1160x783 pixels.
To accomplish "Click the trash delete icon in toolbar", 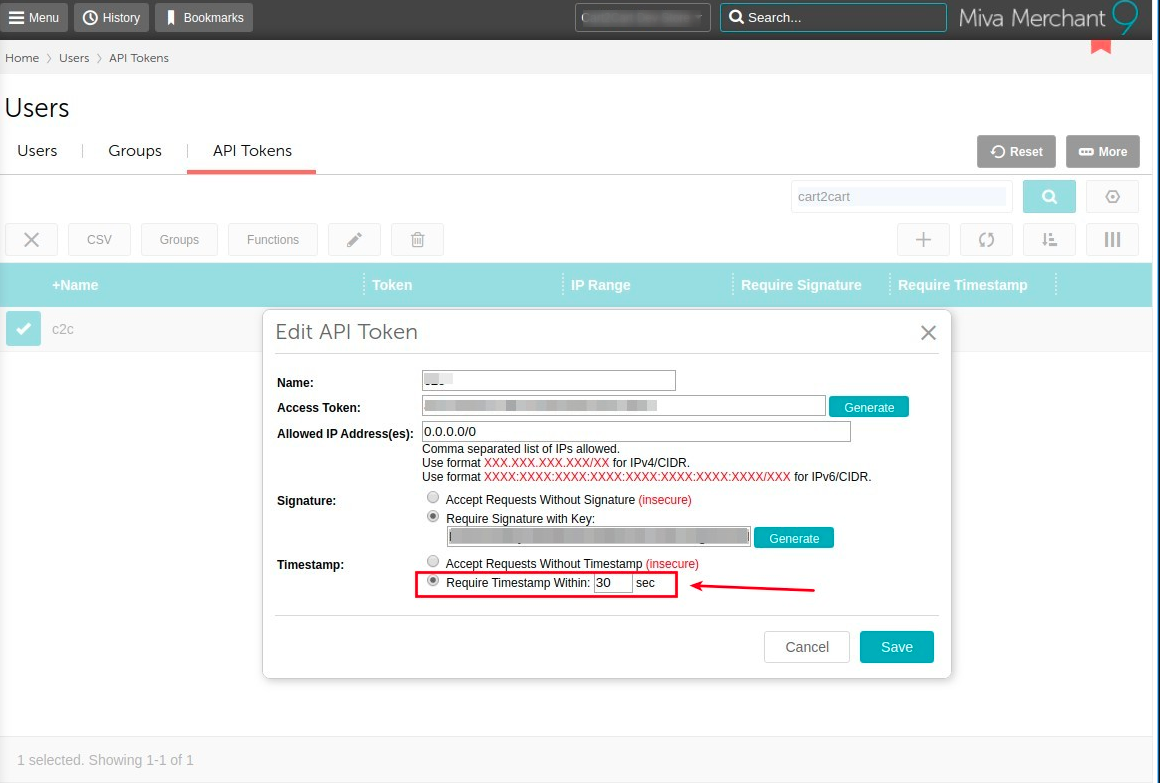I will click(417, 240).
